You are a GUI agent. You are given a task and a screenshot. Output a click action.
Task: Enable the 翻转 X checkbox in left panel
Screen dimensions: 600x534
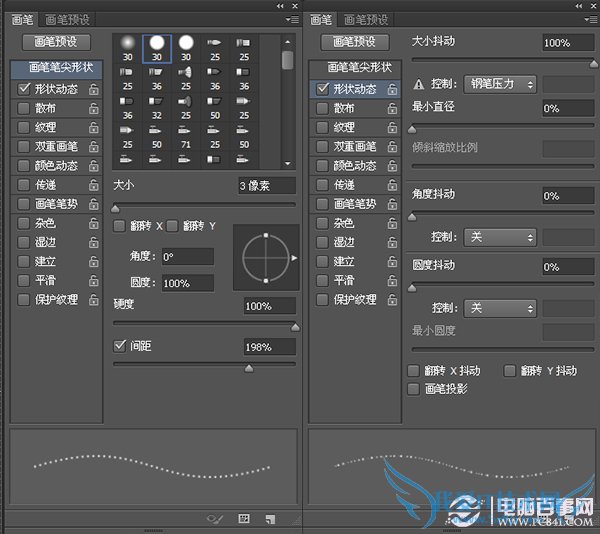coord(120,226)
